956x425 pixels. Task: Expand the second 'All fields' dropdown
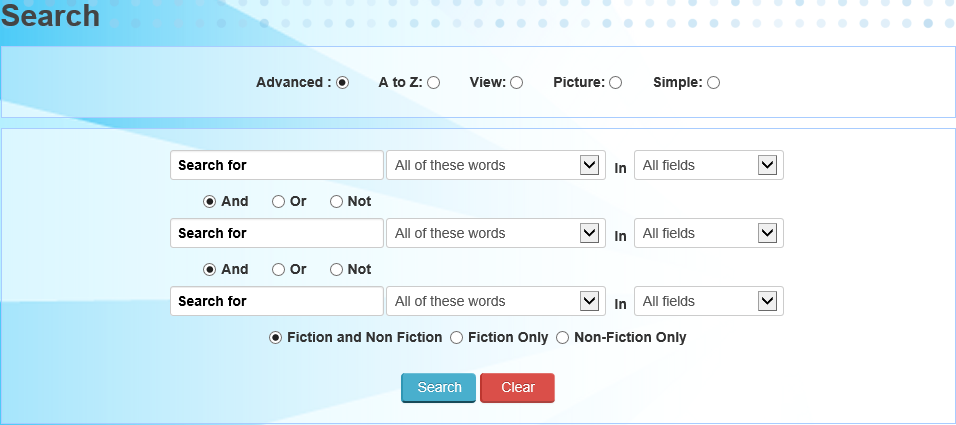tap(709, 233)
